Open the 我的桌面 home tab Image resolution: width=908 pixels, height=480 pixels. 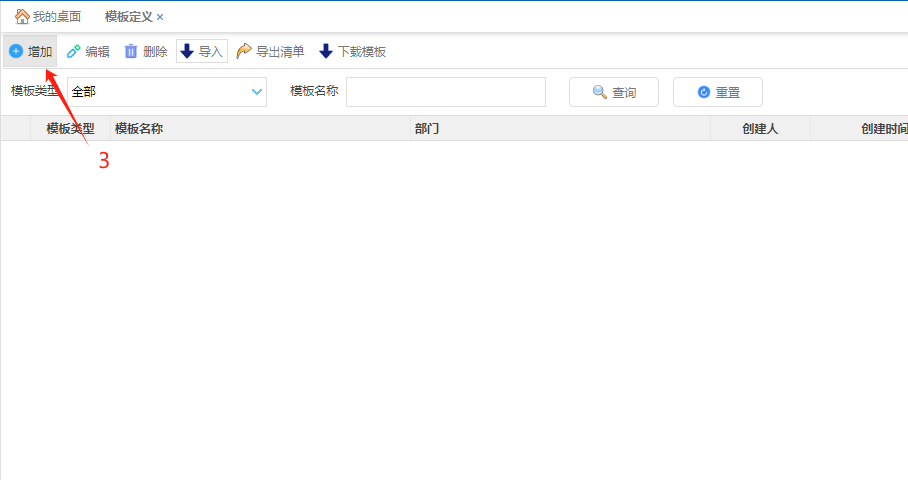[48, 17]
